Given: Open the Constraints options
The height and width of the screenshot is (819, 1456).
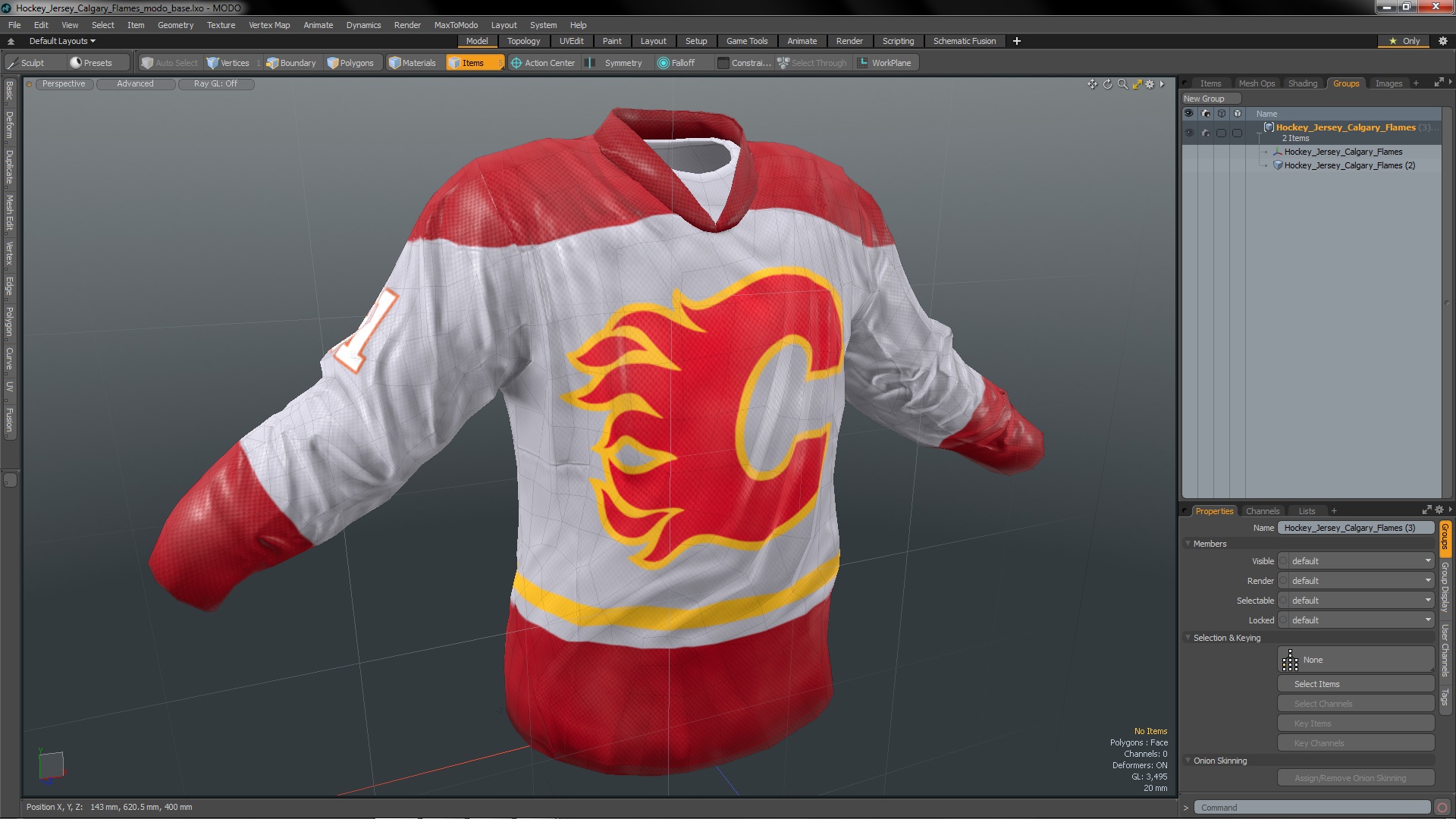Looking at the screenshot, I should (x=744, y=63).
